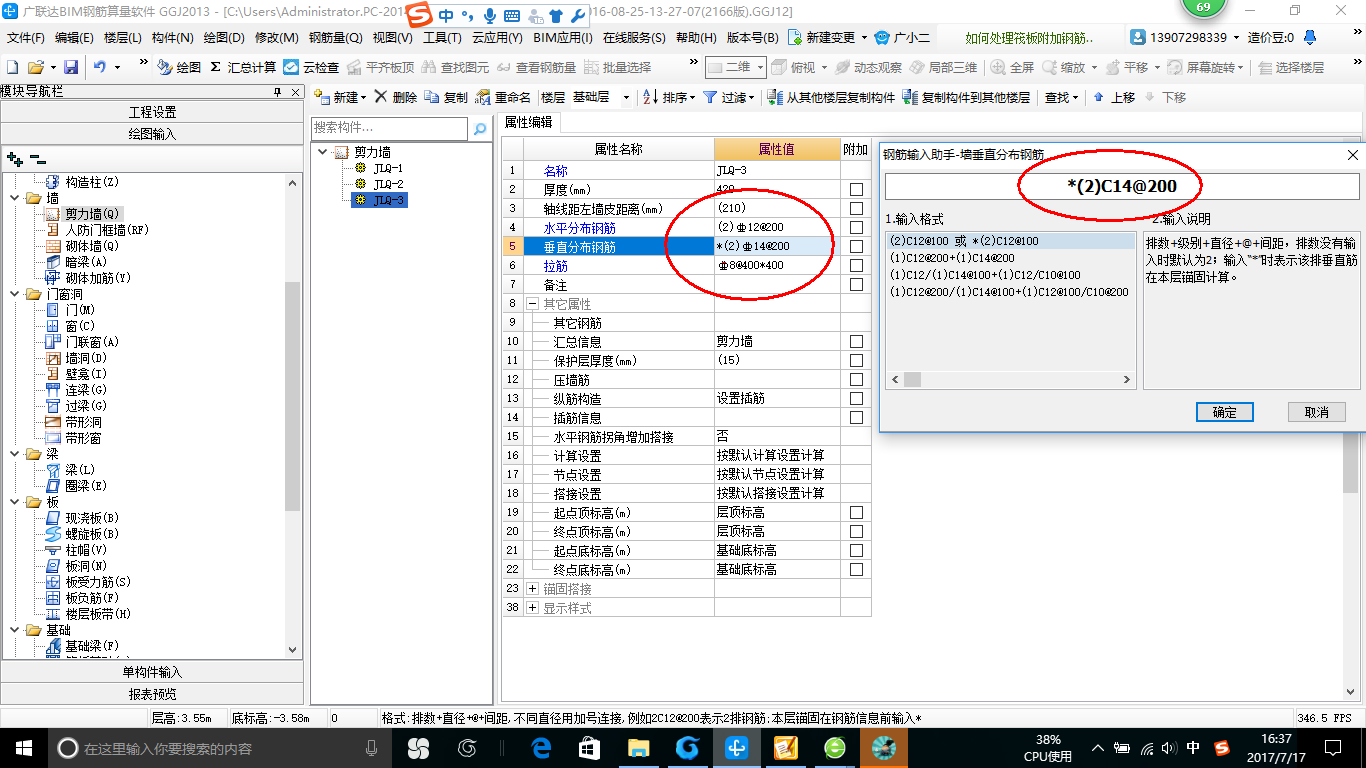Toggle 附加 checkbox for 起点顶标高 row
The image size is (1366, 768).
click(856, 513)
